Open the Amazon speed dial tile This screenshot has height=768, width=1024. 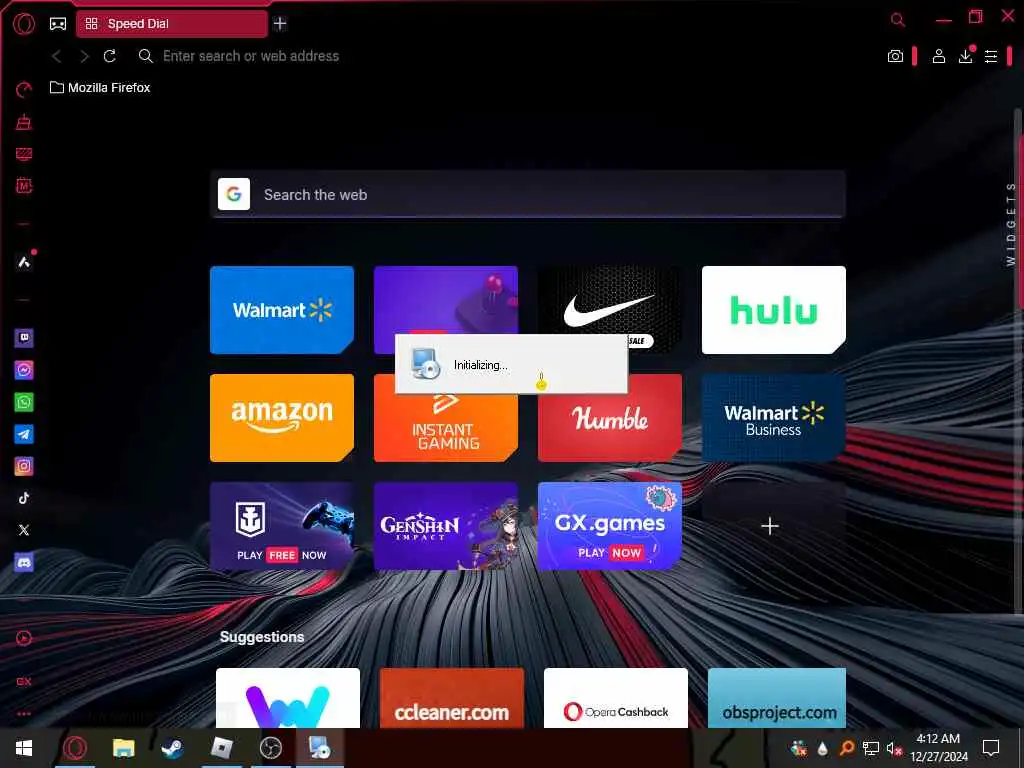[x=282, y=418]
